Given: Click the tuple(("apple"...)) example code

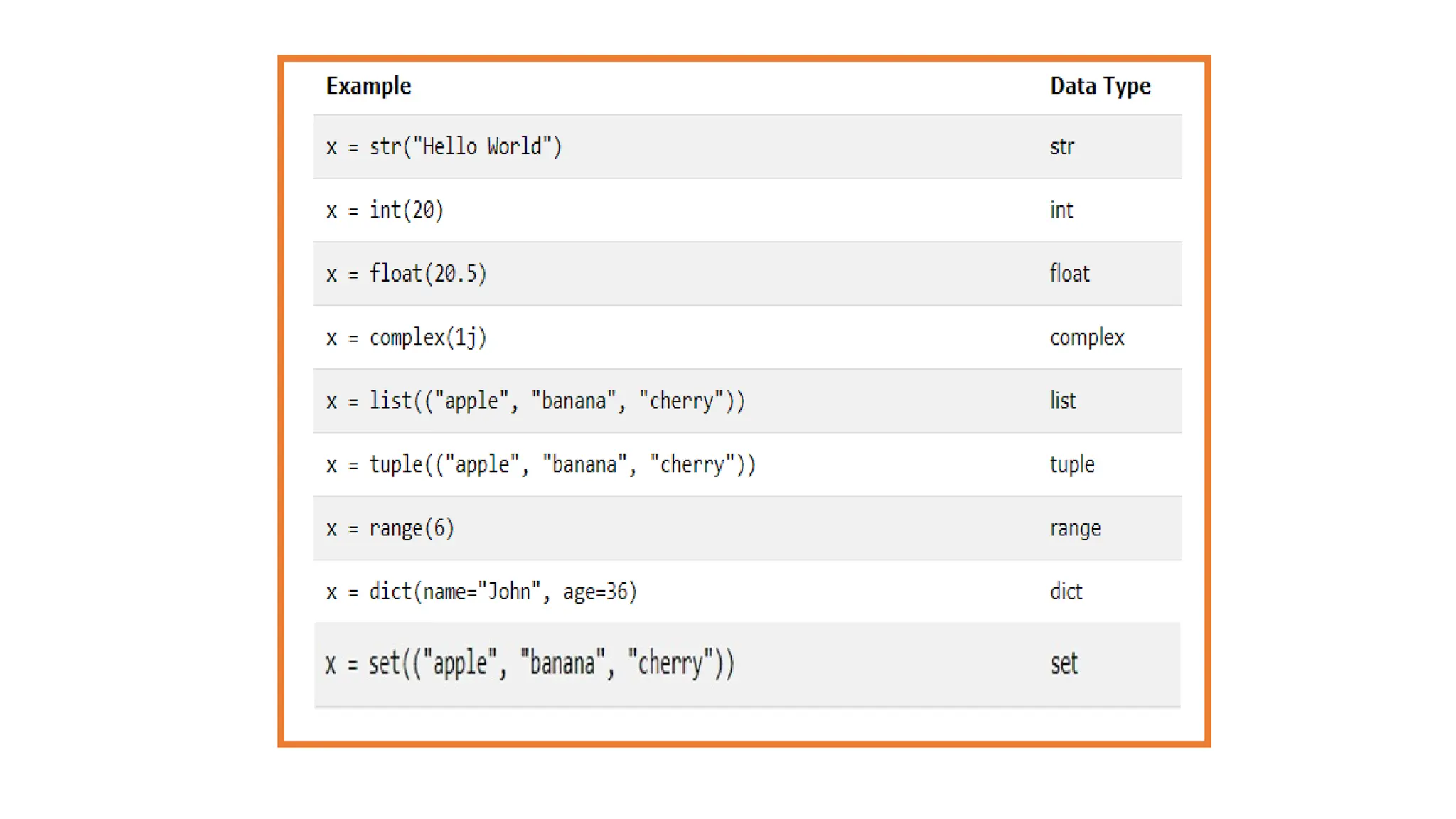Looking at the screenshot, I should [541, 464].
